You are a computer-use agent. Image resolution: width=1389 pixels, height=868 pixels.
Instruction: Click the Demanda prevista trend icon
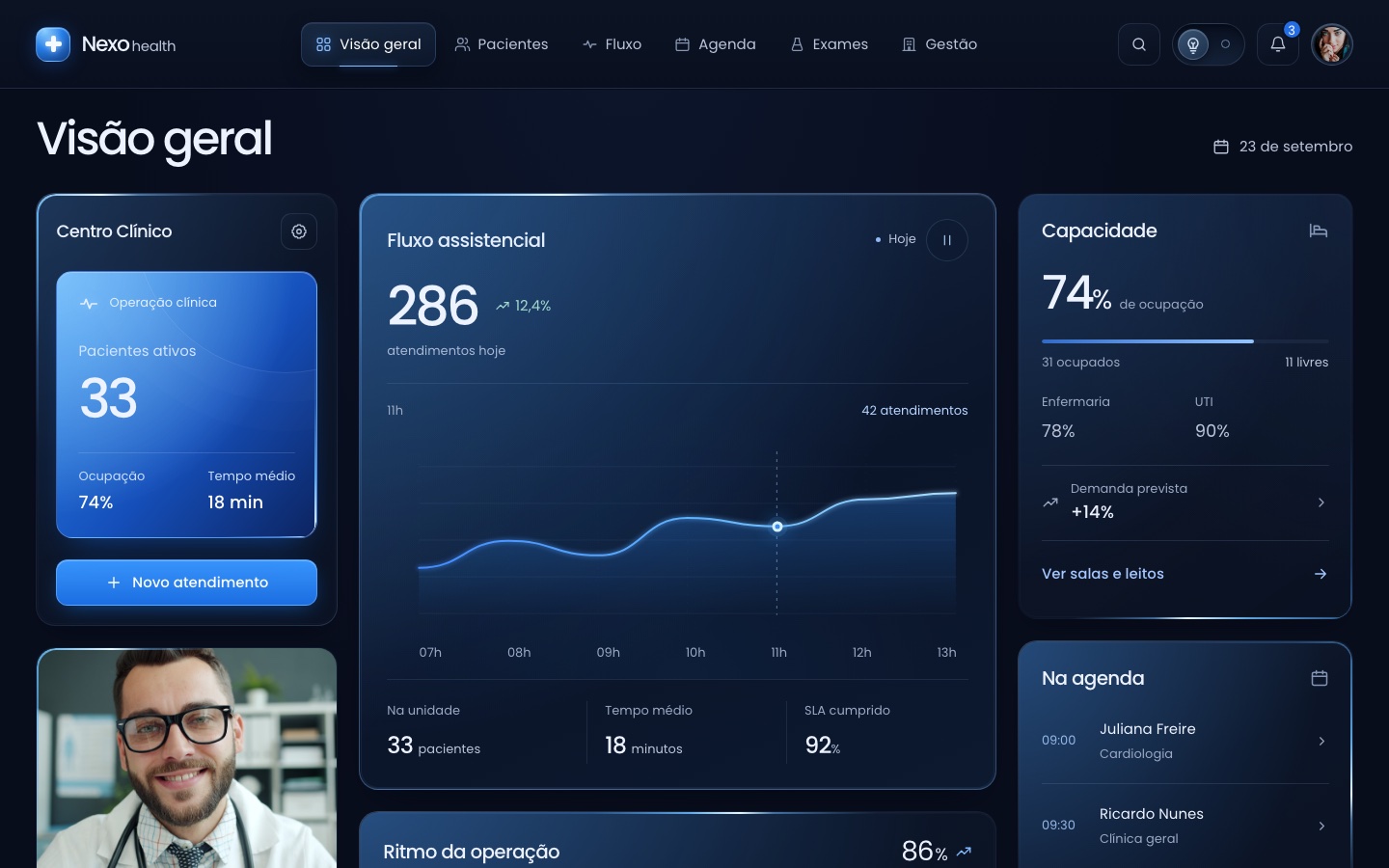point(1050,502)
